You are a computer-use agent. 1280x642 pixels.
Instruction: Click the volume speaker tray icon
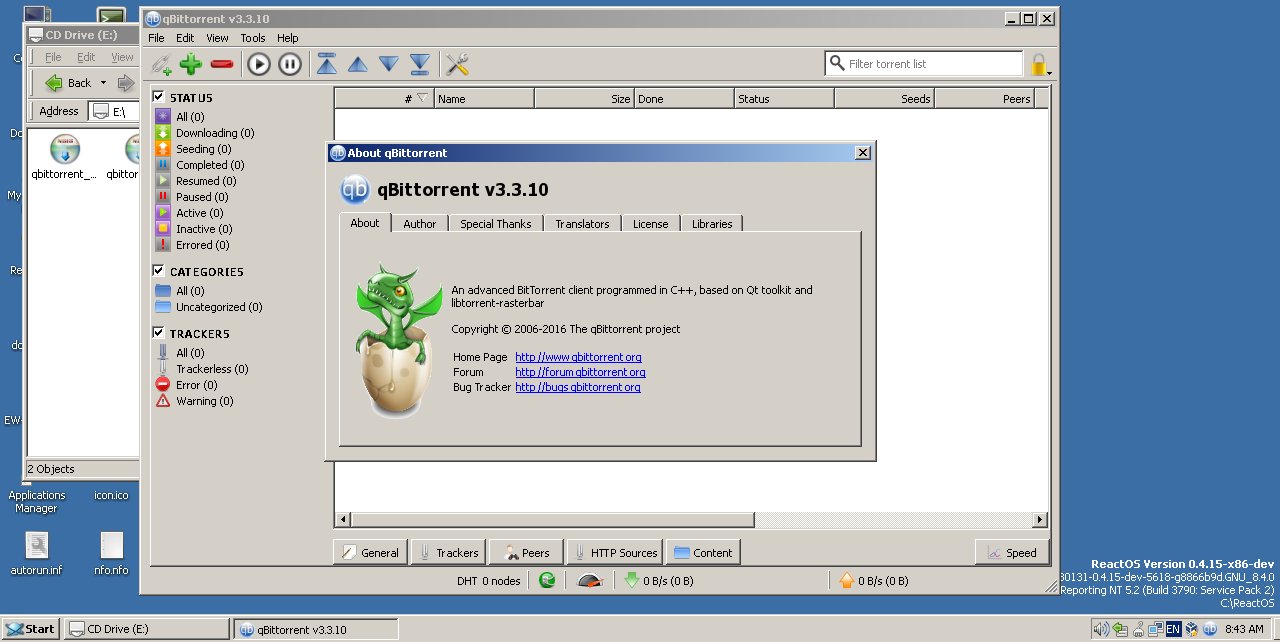(x=1101, y=629)
